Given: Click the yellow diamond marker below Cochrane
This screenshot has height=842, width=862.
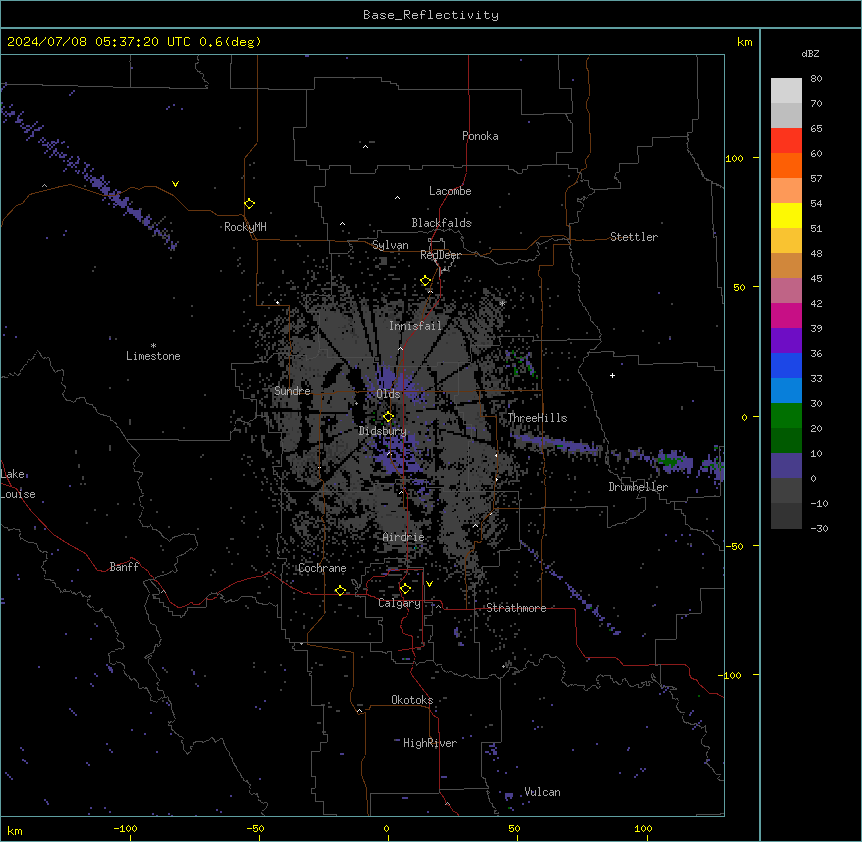Looking at the screenshot, I should [340, 590].
